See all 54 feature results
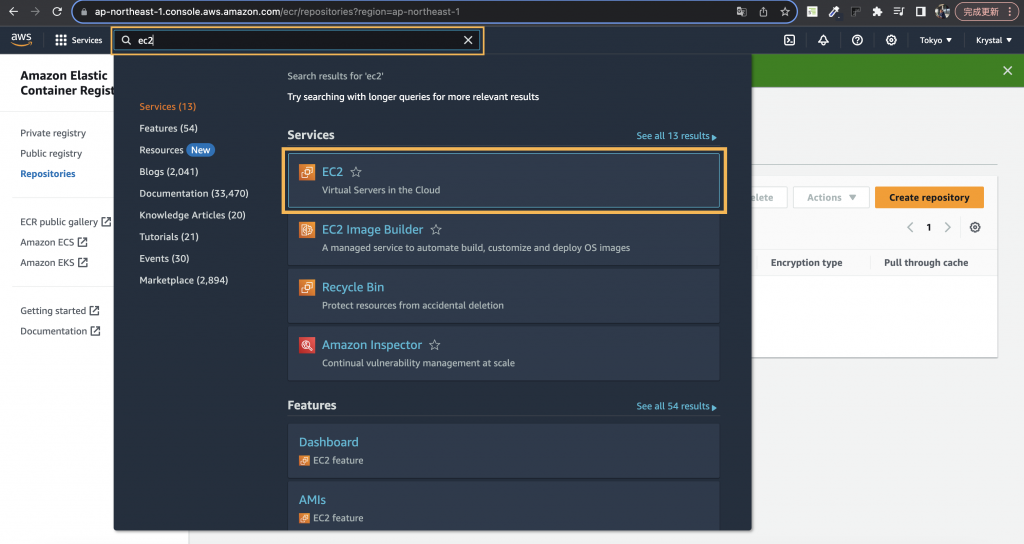The image size is (1024, 544). tap(677, 406)
